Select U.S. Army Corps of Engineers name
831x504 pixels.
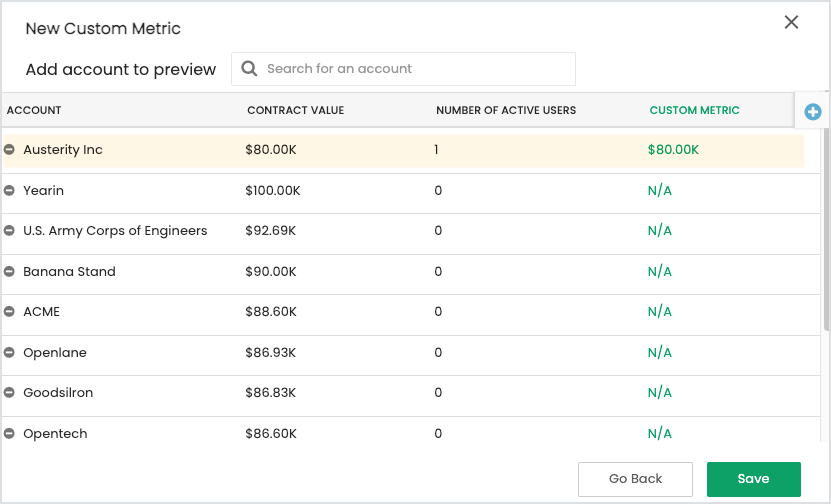(x=115, y=231)
